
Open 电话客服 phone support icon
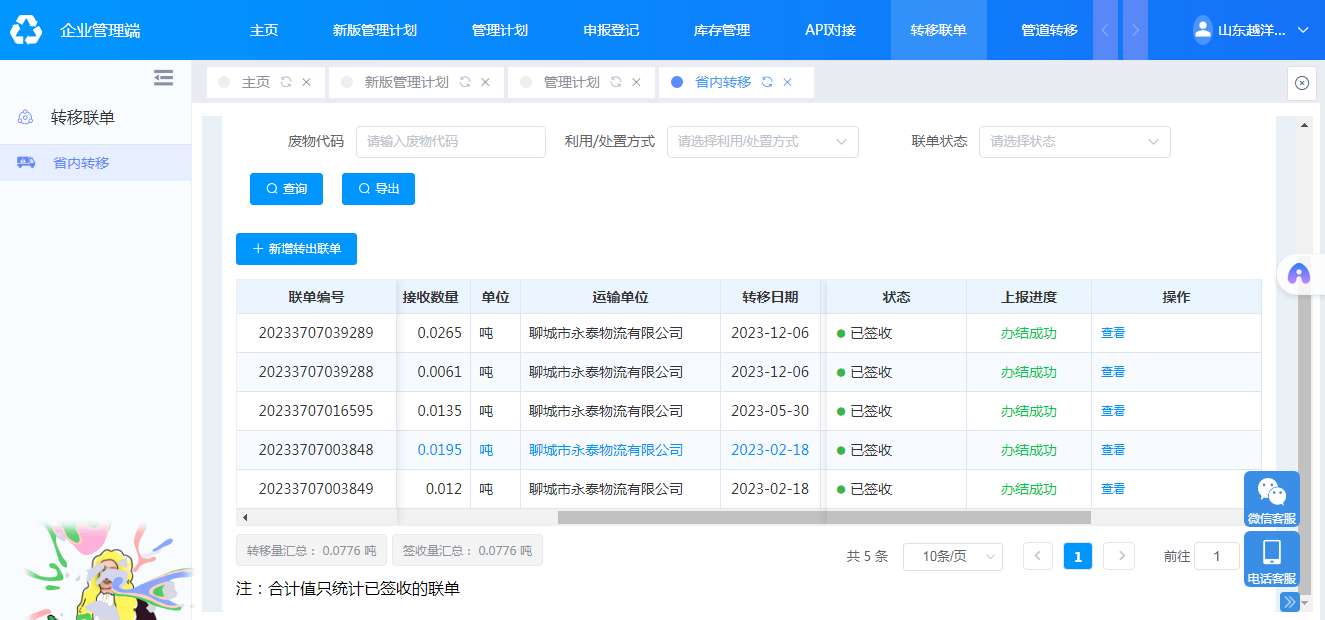pos(1271,559)
